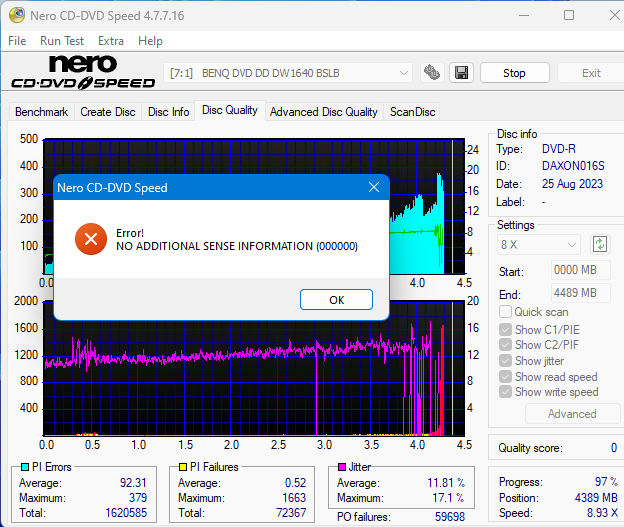Open the Help menu

pos(150,41)
